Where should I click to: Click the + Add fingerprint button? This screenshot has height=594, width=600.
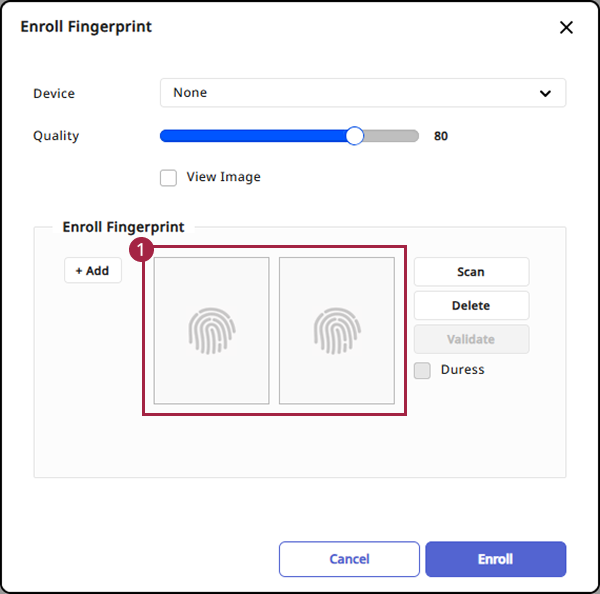tap(93, 271)
